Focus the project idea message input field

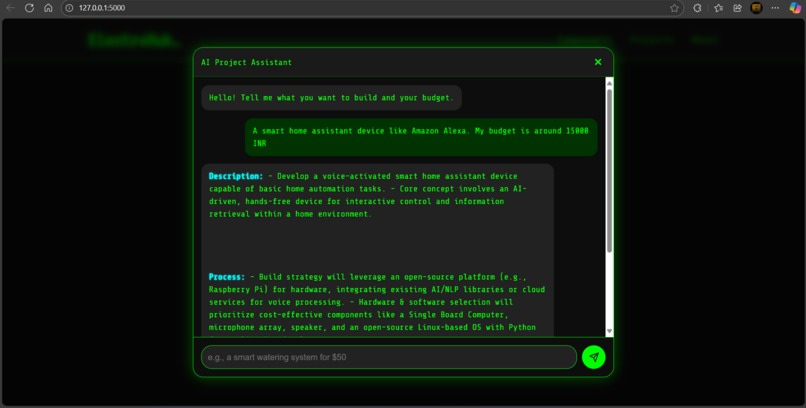(x=389, y=357)
